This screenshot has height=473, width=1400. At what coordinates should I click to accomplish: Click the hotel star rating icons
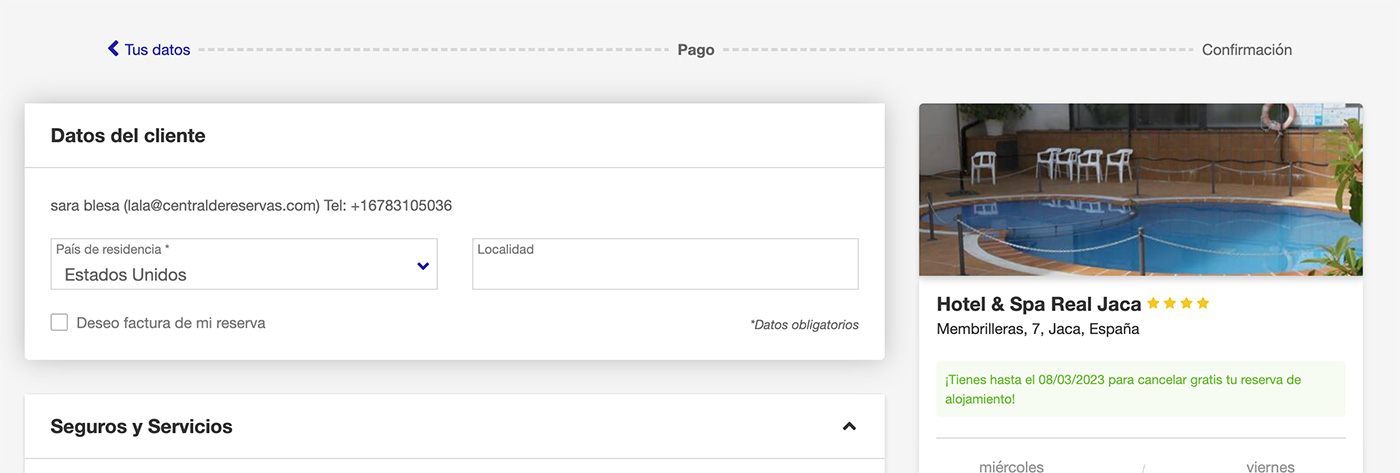[1178, 303]
